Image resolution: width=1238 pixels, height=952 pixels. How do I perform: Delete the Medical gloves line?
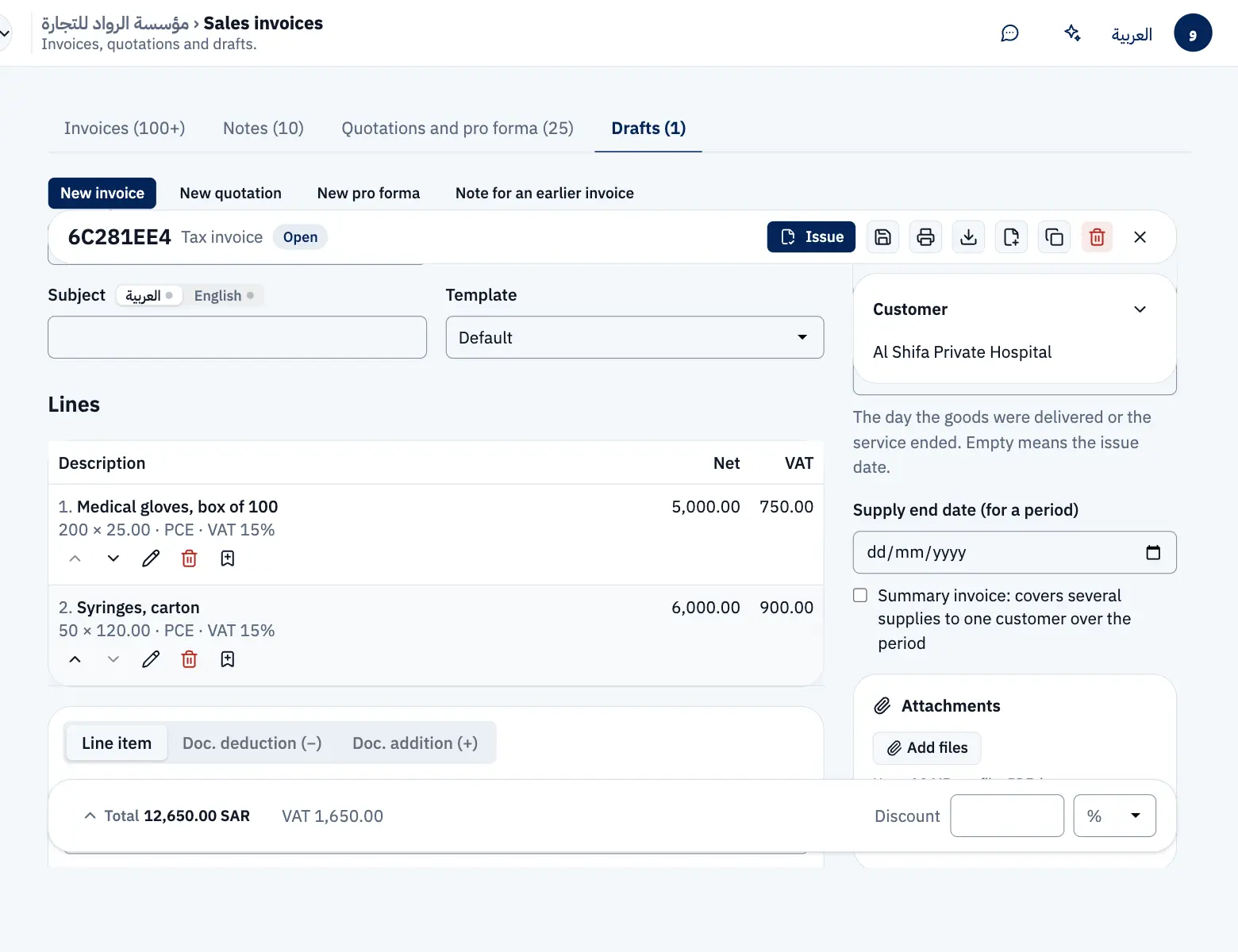[x=189, y=559]
